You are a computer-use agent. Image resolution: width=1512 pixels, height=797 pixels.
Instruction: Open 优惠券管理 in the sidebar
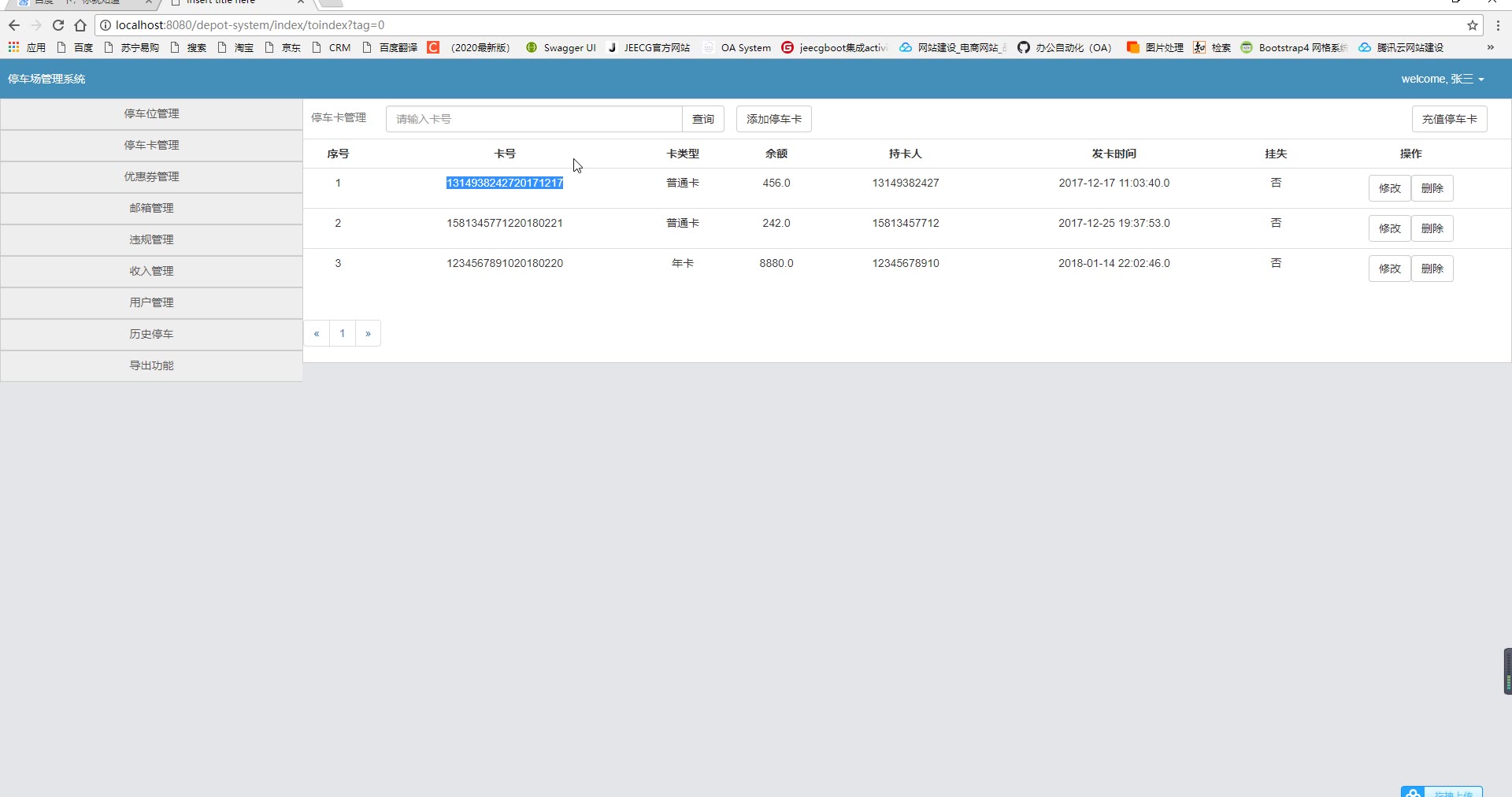pyautogui.click(x=151, y=176)
